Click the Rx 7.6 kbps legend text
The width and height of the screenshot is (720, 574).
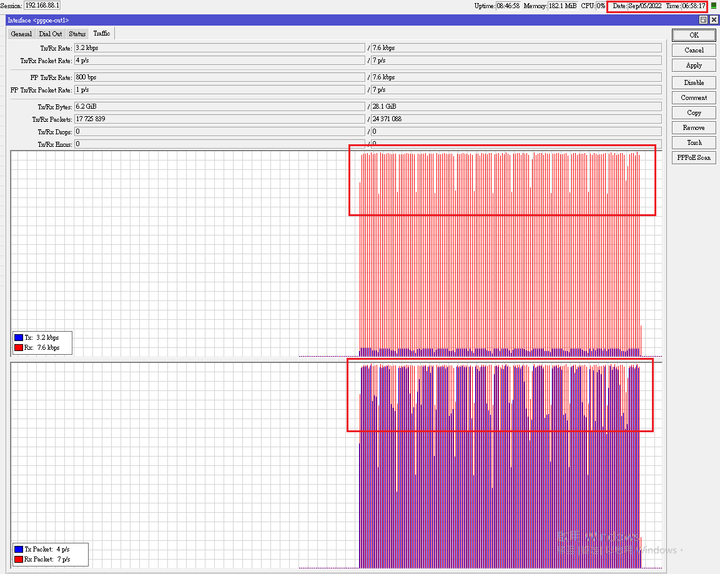42,348
